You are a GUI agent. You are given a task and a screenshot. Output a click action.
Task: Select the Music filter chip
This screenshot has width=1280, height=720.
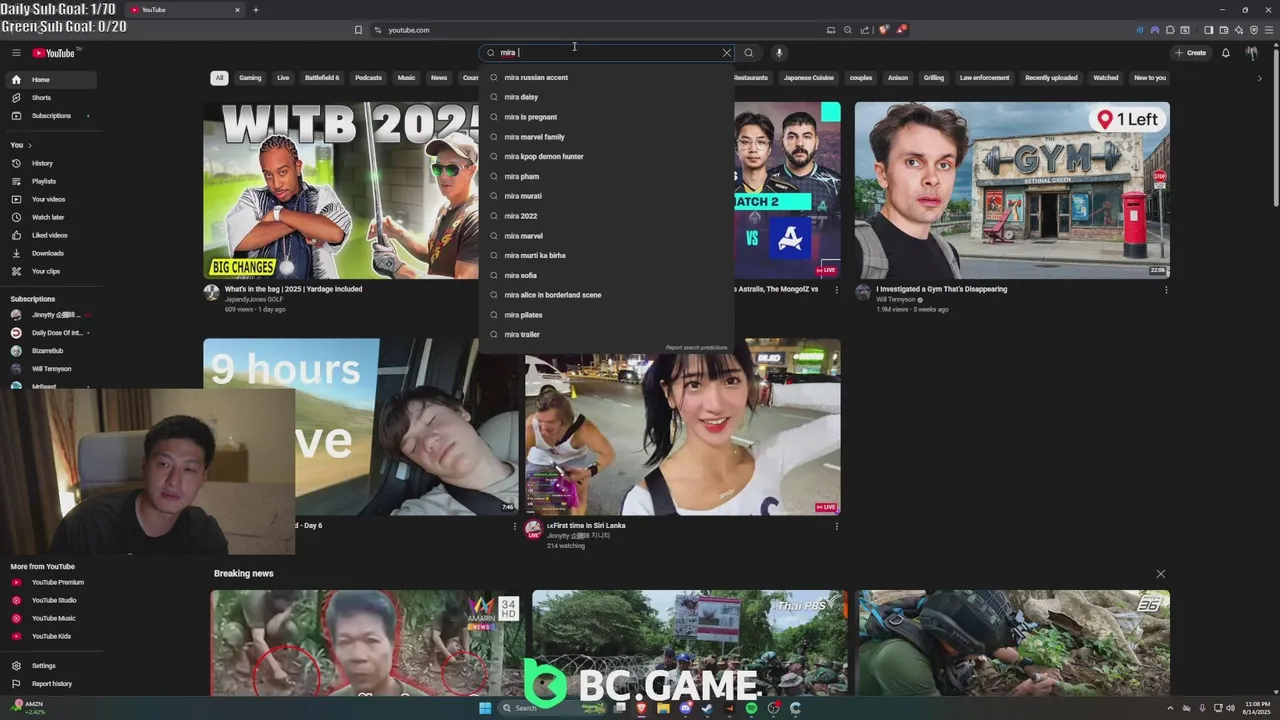pos(406,78)
